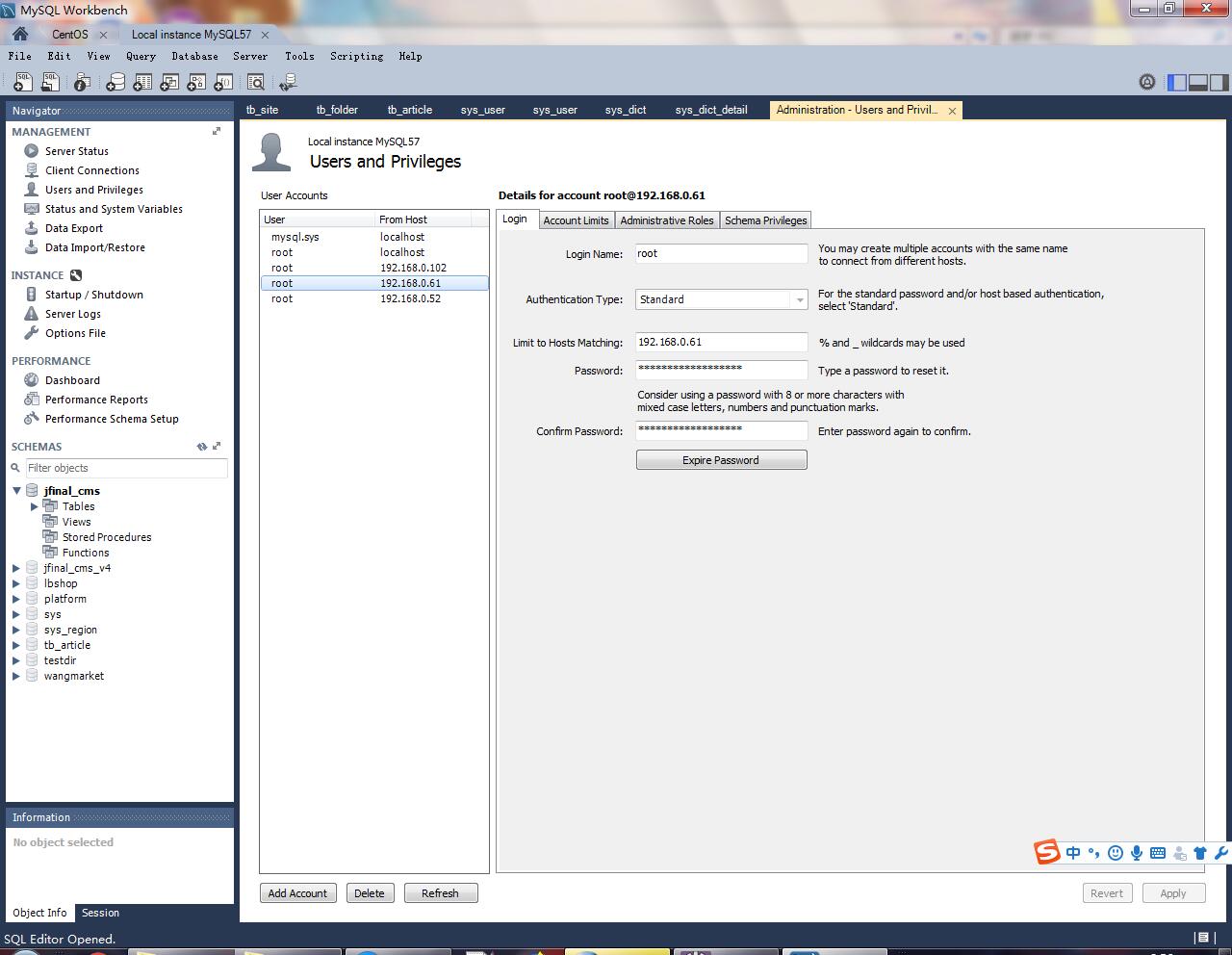This screenshot has width=1232, height=955.
Task: Close the Administration - Users and Privileges tab
Action: [x=952, y=111]
